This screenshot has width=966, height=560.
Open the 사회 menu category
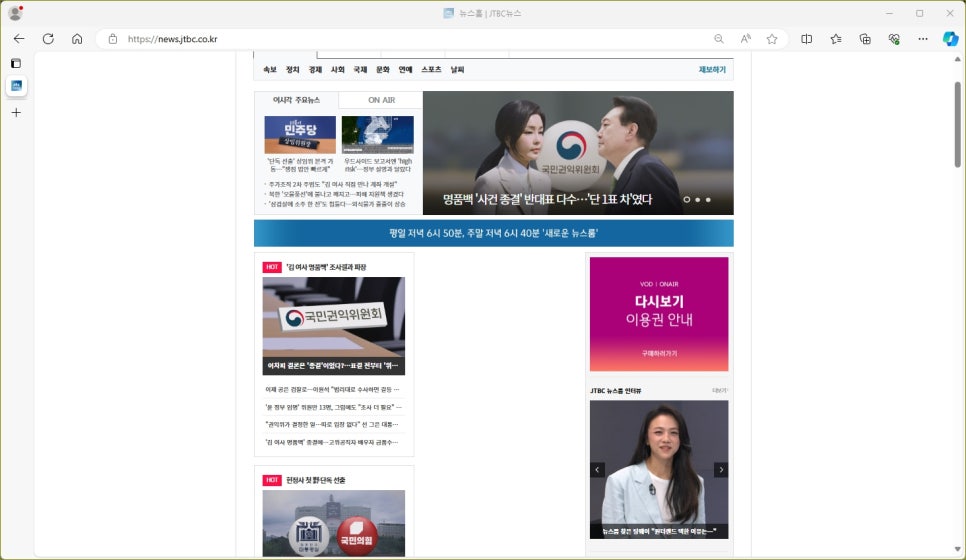pyautogui.click(x=338, y=70)
